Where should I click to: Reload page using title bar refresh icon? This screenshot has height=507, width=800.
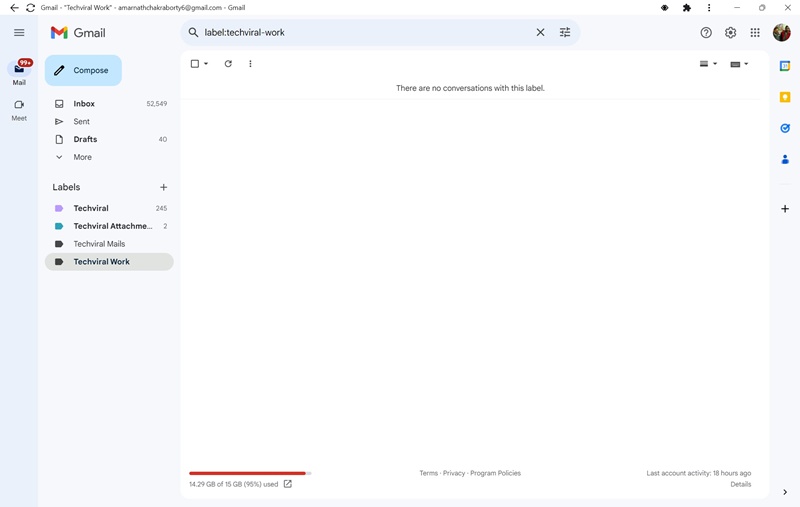pyautogui.click(x=31, y=8)
